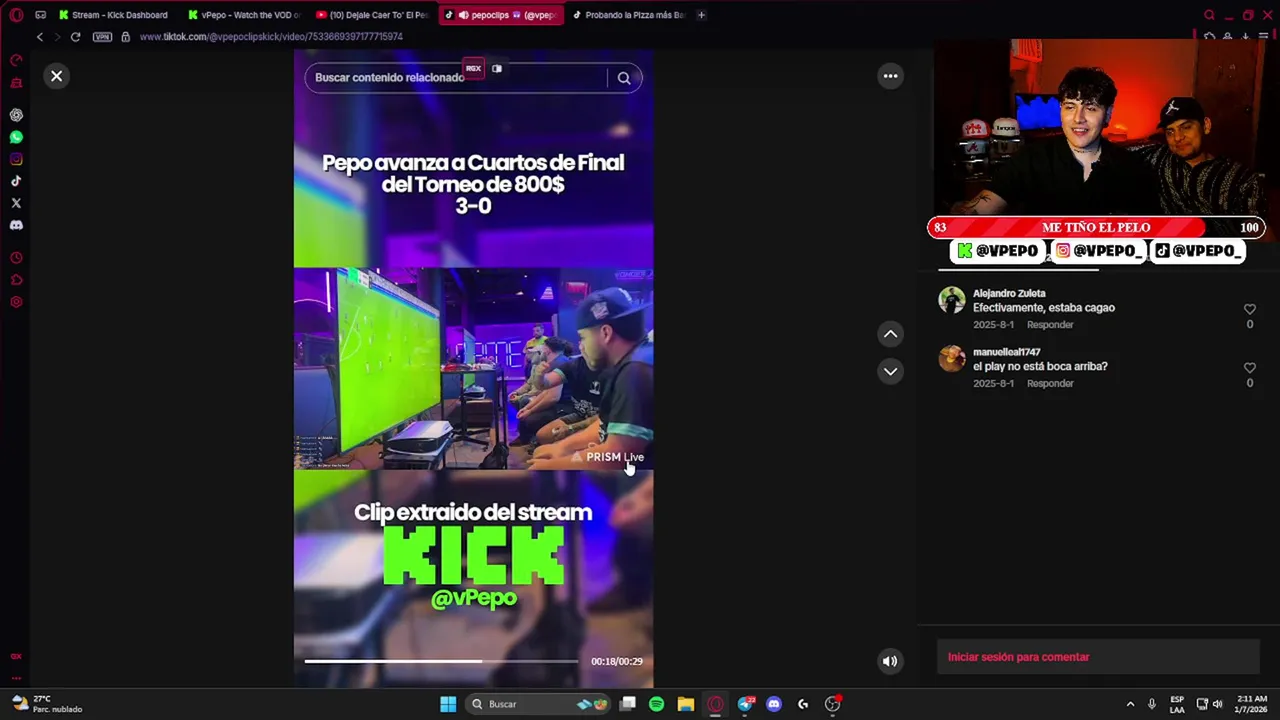Like manuelleal1747's comment
The width and height of the screenshot is (1280, 720).
[x=1249, y=368]
